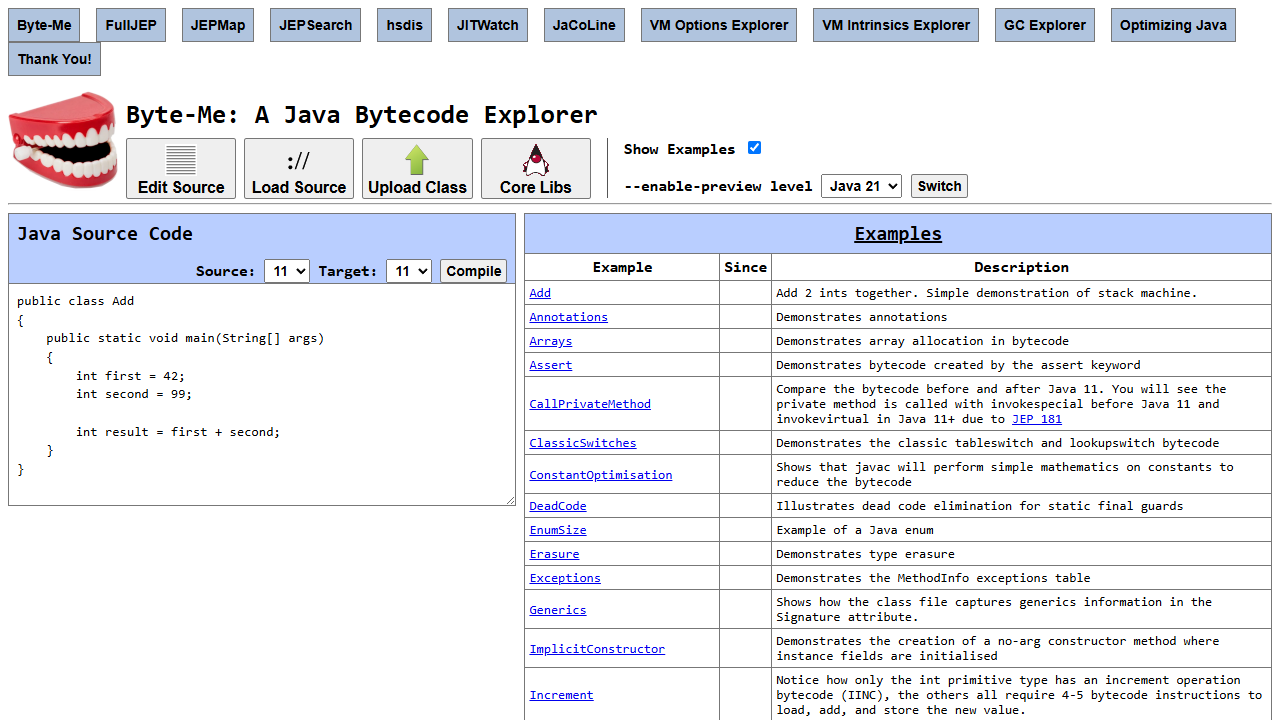Open the EnumSize example

pos(558,530)
